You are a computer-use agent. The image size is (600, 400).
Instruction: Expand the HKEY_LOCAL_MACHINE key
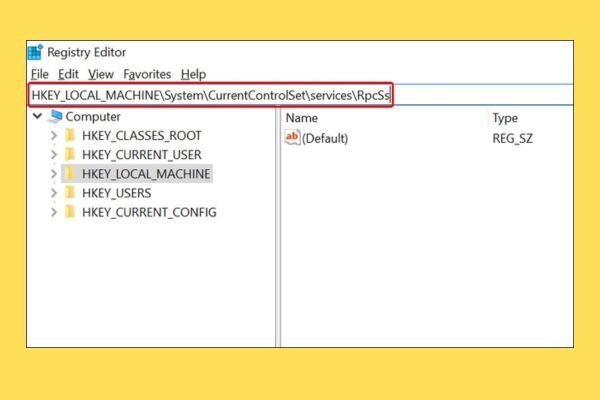tap(54, 174)
